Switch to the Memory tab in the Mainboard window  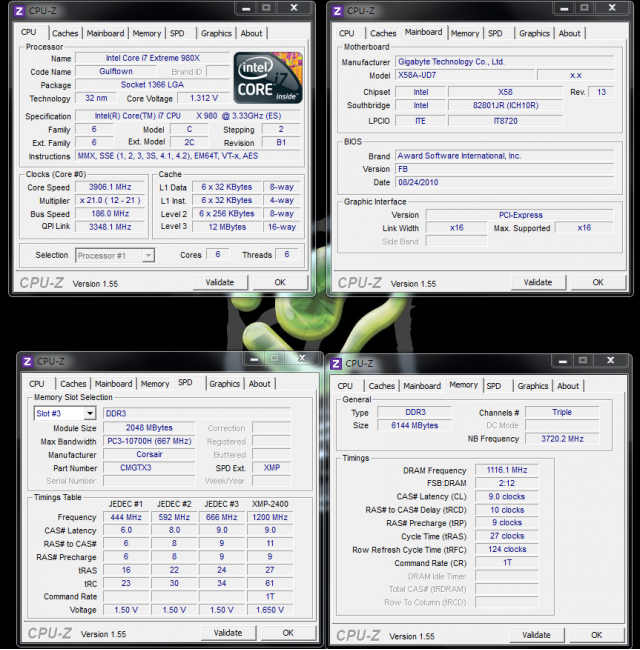465,33
